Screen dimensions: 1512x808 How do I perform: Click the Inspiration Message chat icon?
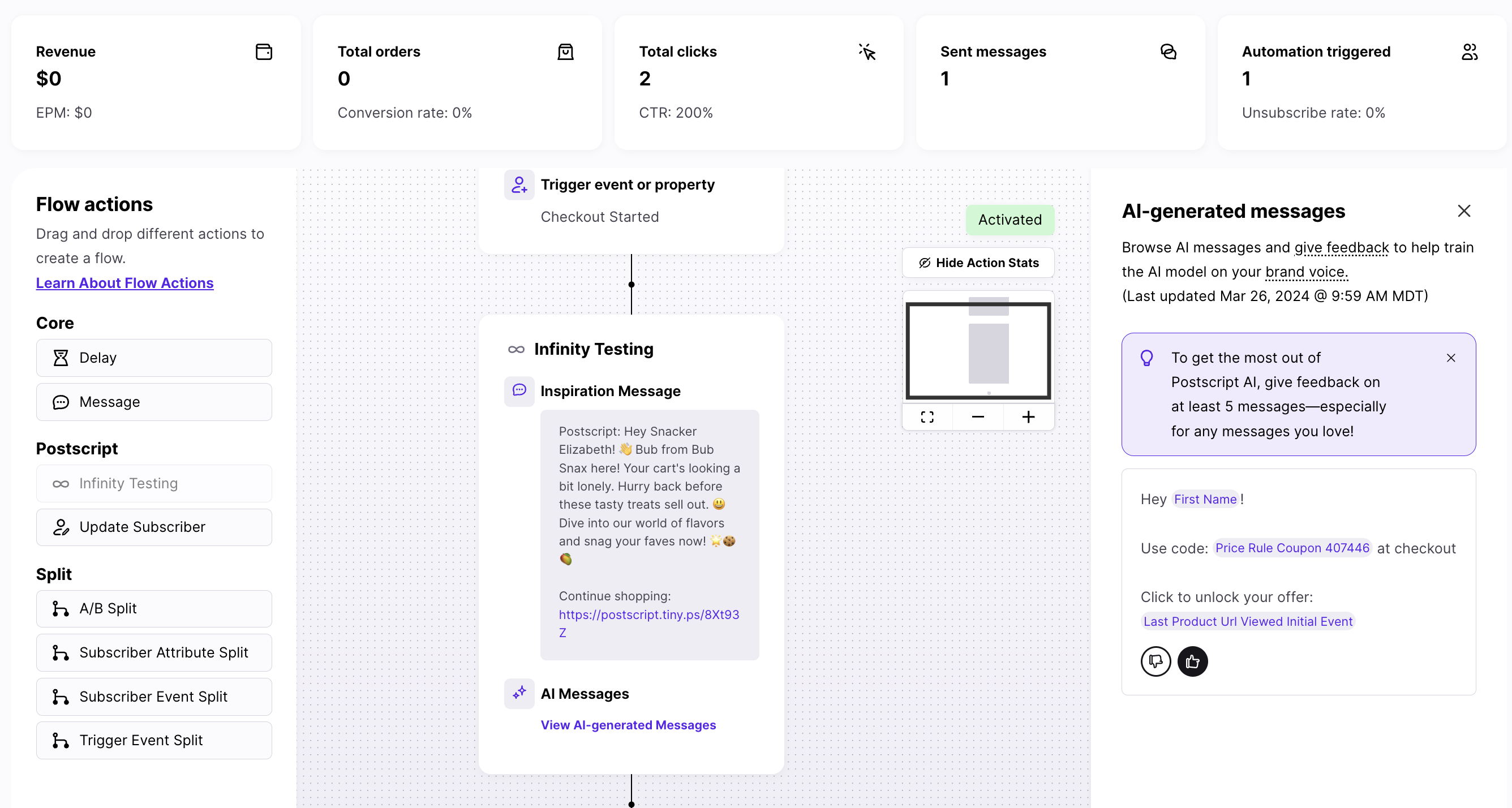tap(519, 390)
